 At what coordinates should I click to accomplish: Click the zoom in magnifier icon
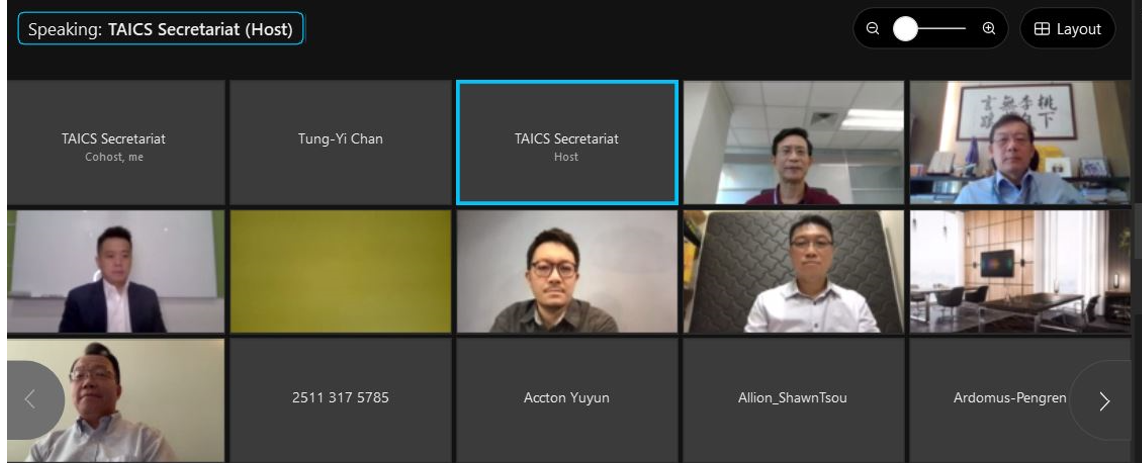point(988,28)
